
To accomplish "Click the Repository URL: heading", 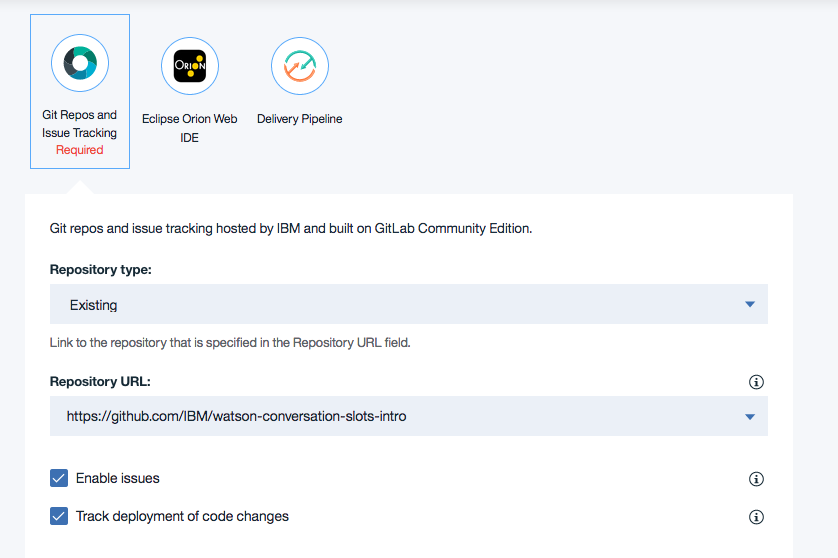I will point(100,382).
